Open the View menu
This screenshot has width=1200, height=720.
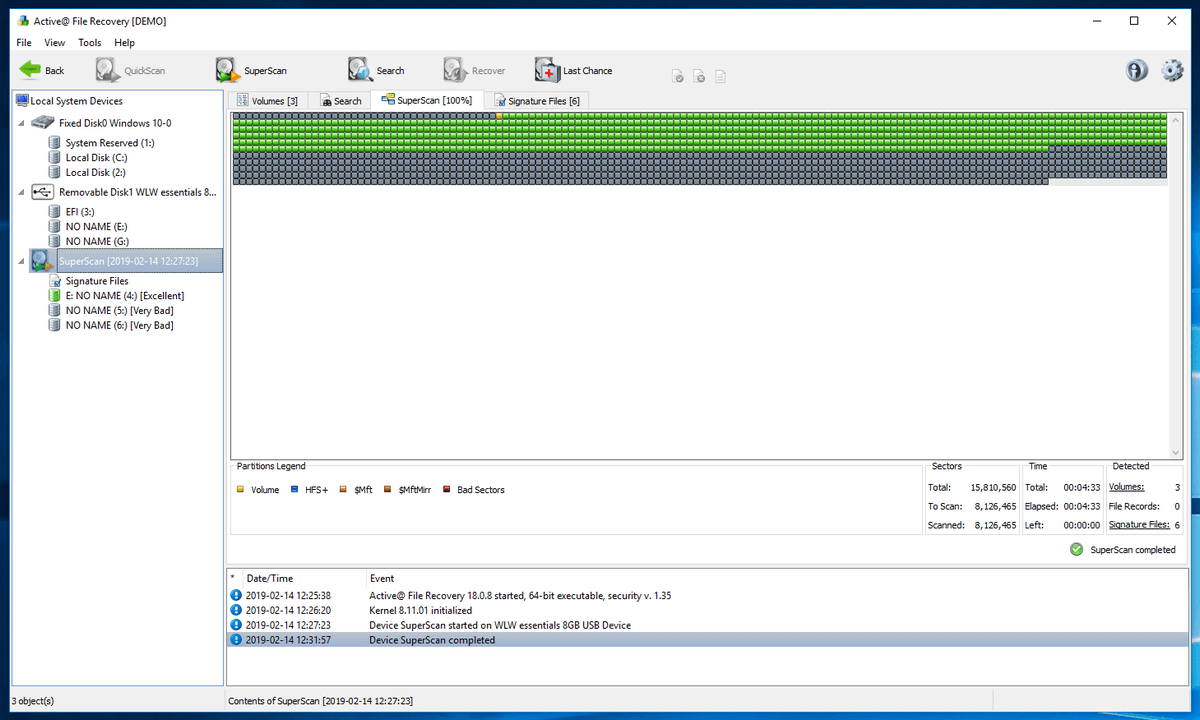tap(55, 43)
